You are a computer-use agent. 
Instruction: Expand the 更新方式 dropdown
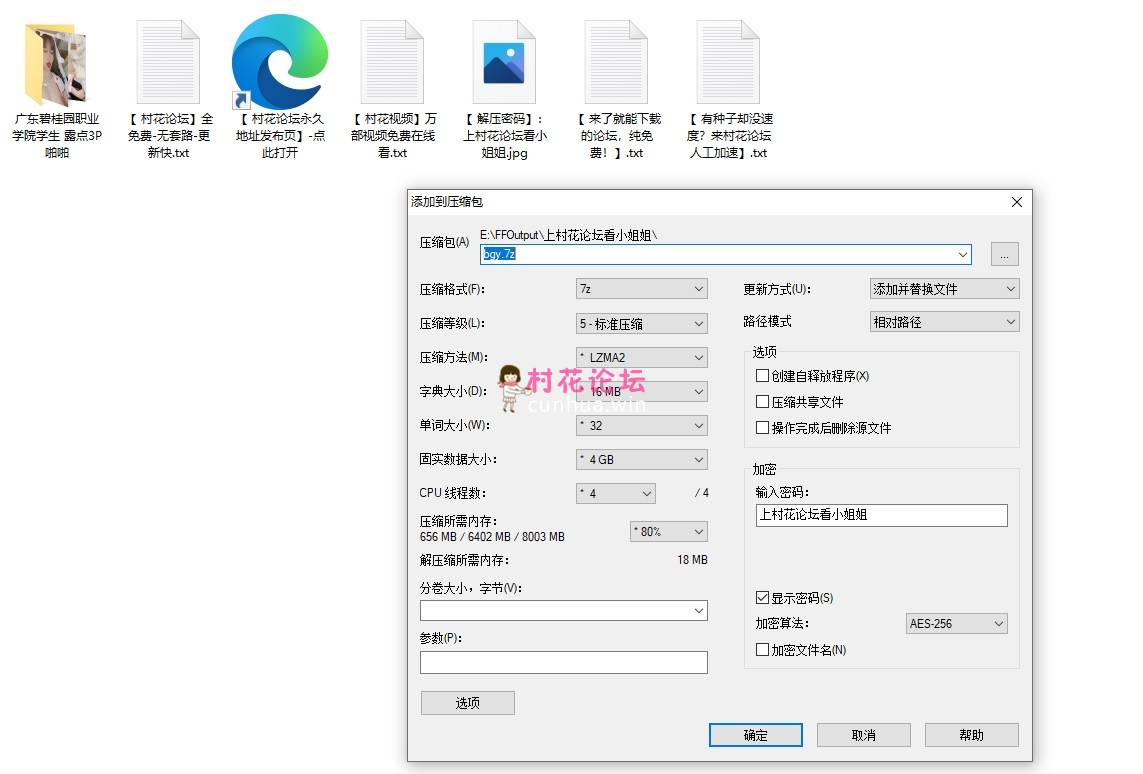click(944, 289)
